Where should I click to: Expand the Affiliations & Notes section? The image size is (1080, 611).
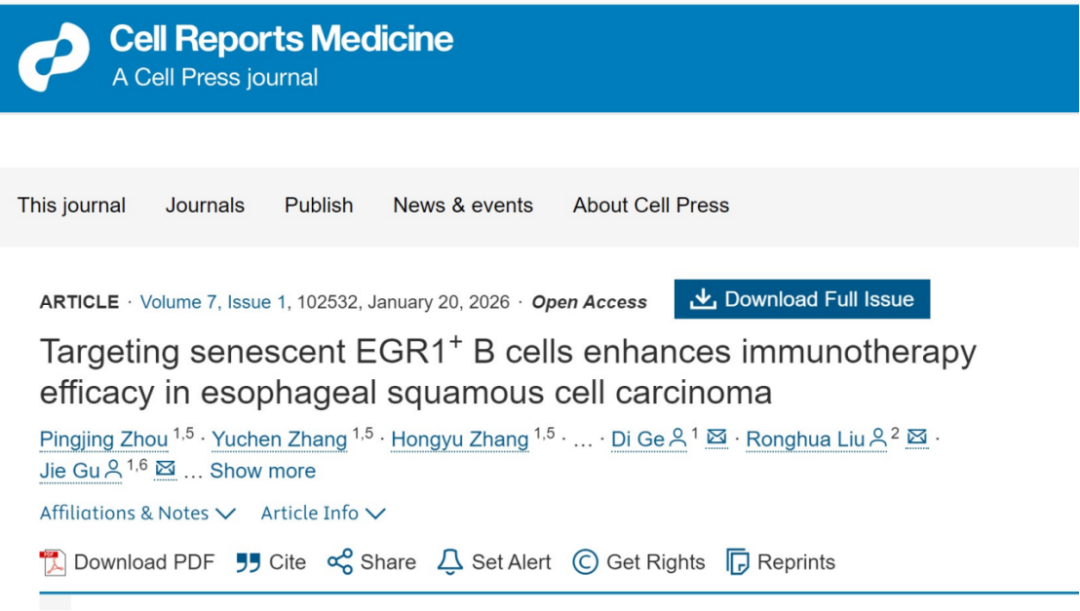137,513
